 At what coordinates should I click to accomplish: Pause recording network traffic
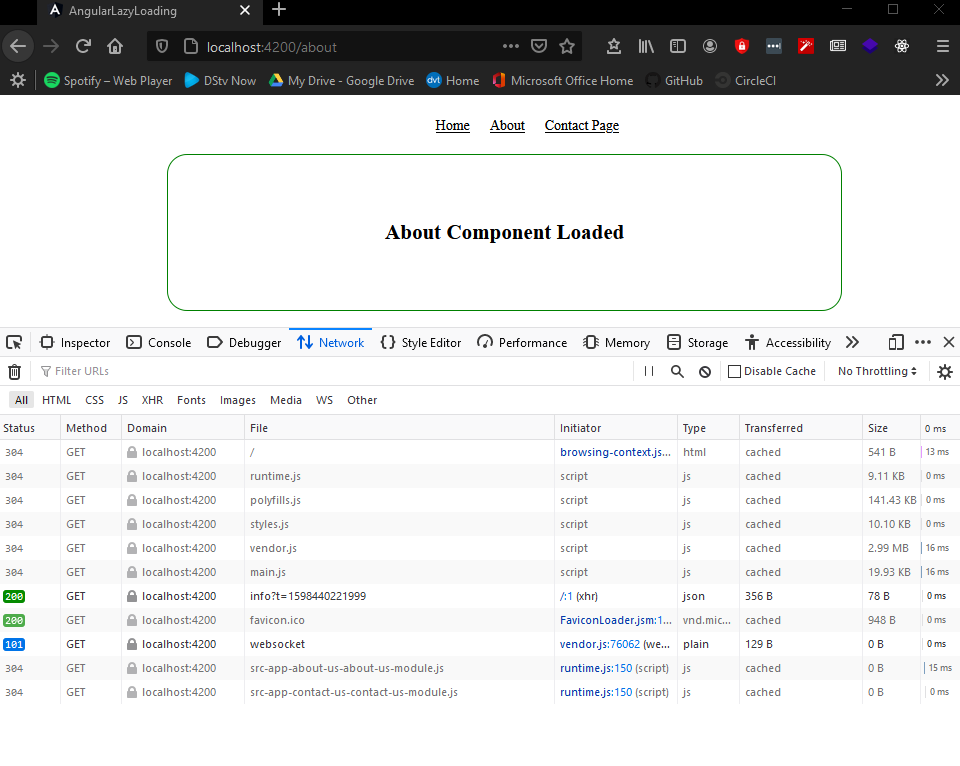651,371
